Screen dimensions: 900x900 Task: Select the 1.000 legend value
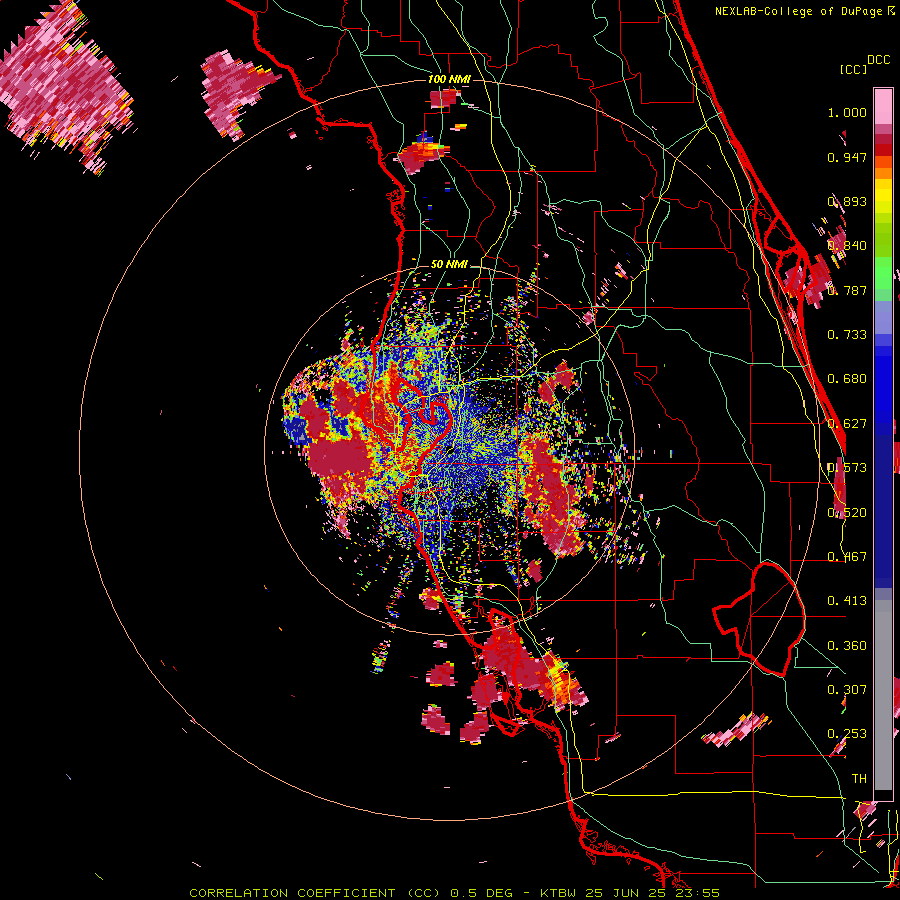tap(847, 112)
